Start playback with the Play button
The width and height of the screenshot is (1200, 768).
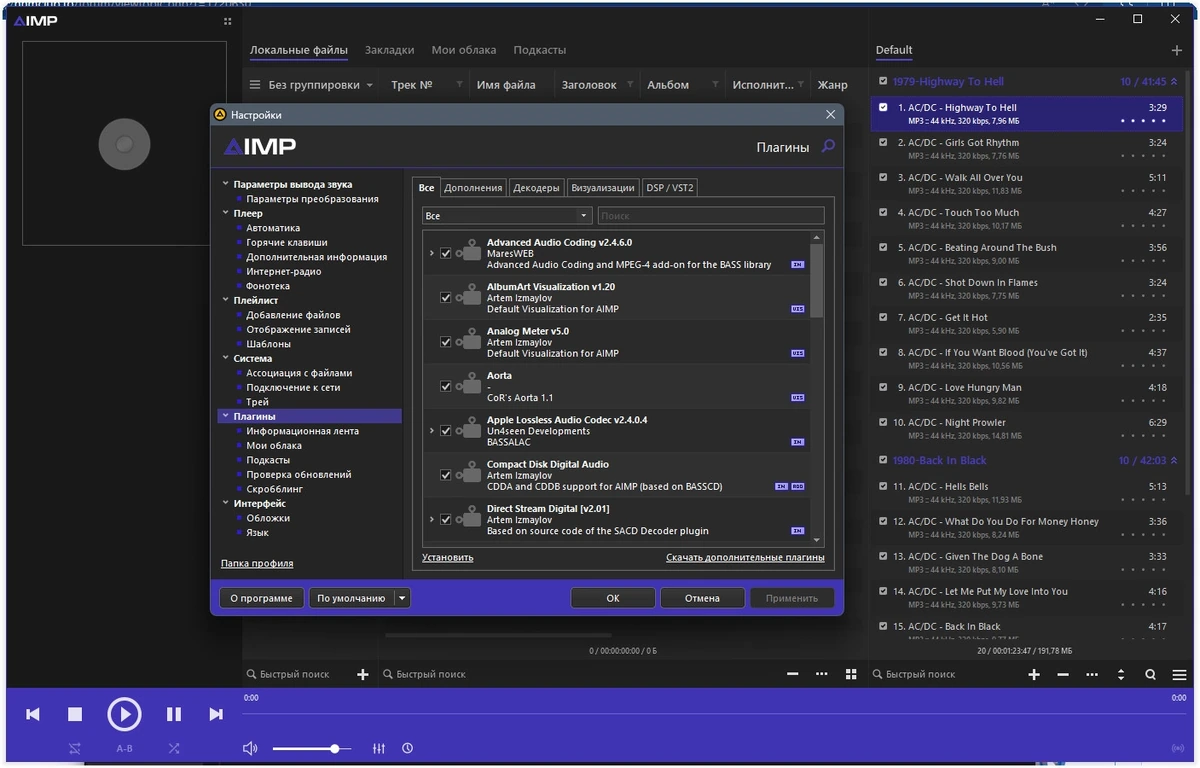pos(124,714)
